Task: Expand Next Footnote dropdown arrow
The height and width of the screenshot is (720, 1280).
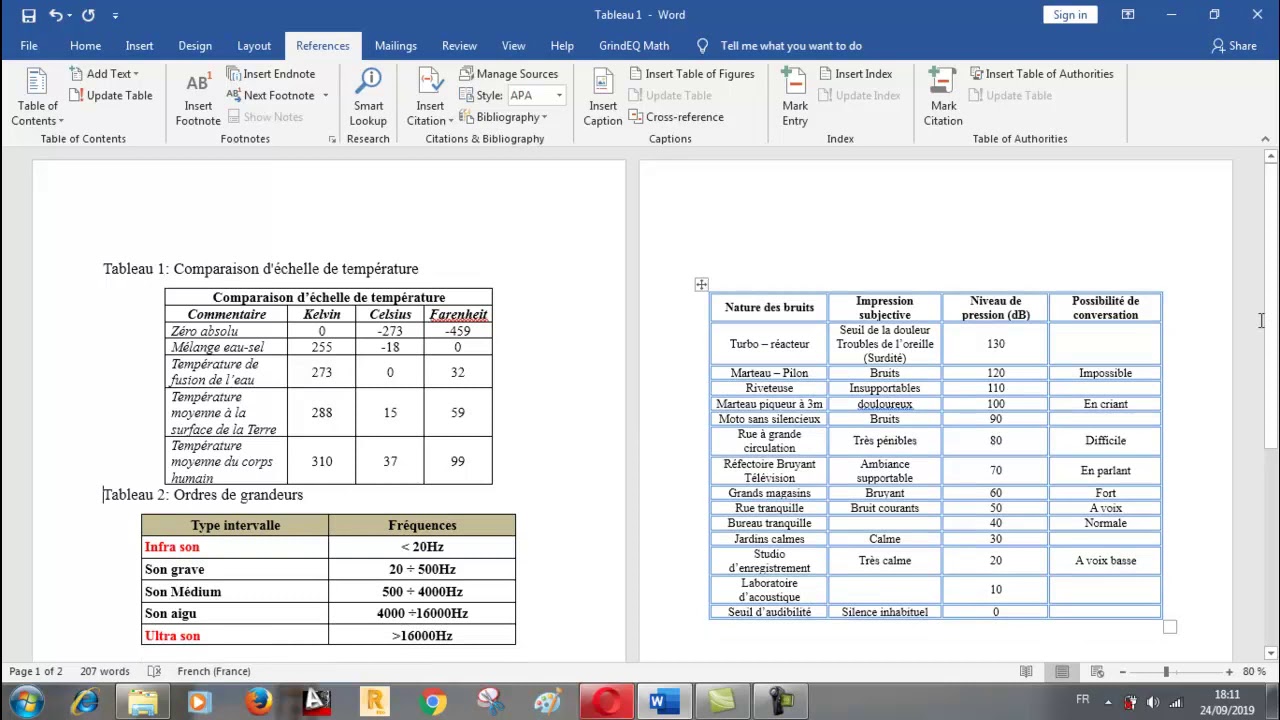Action: pyautogui.click(x=325, y=96)
